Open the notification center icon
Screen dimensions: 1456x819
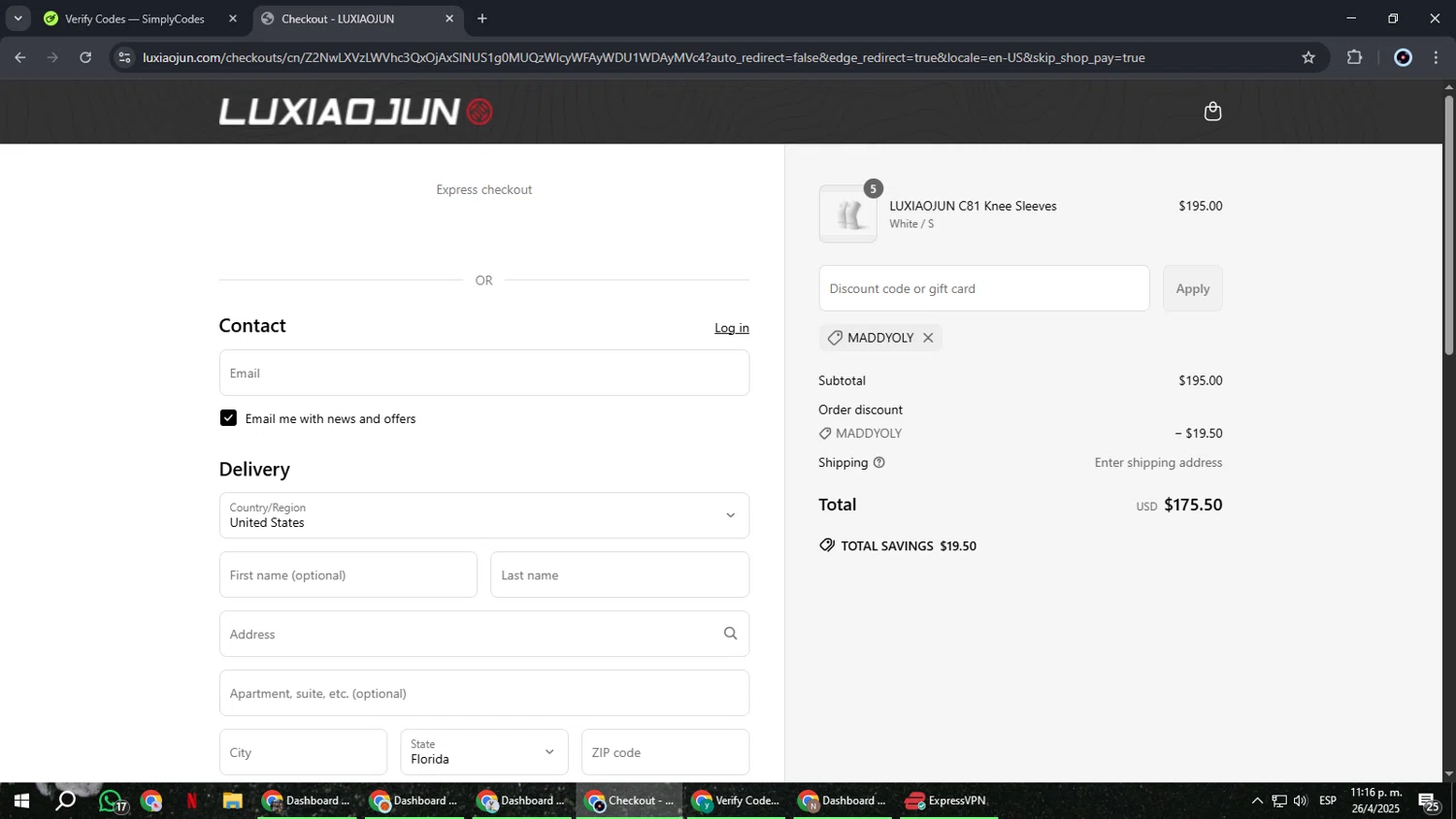pos(1430,803)
